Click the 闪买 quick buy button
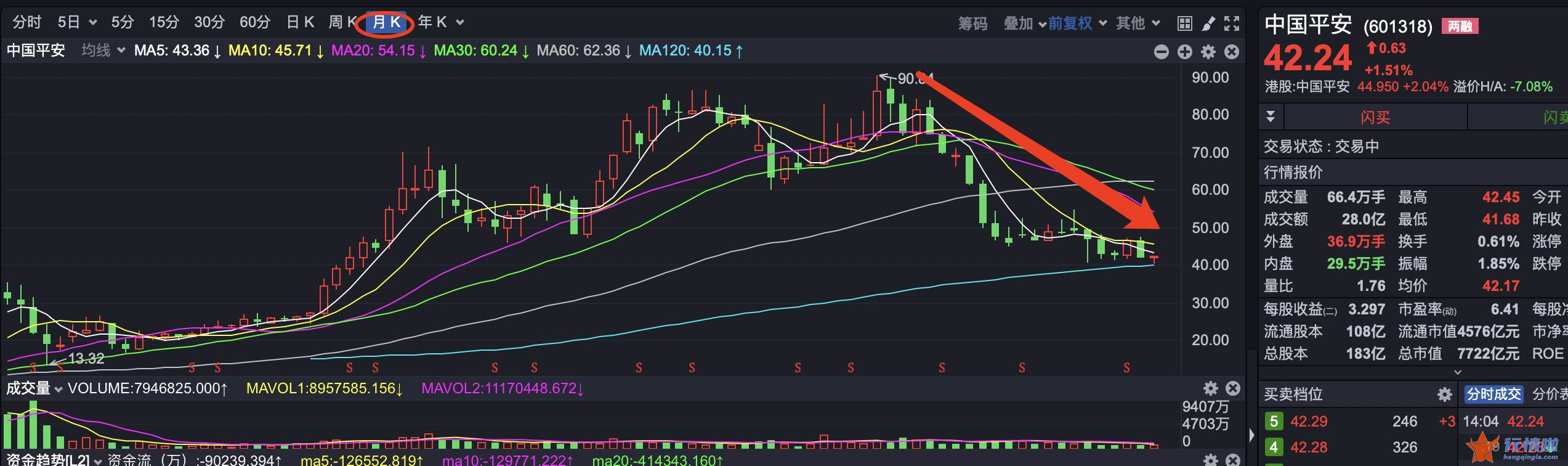Viewport: 1568px width, 466px height. 1375,117
